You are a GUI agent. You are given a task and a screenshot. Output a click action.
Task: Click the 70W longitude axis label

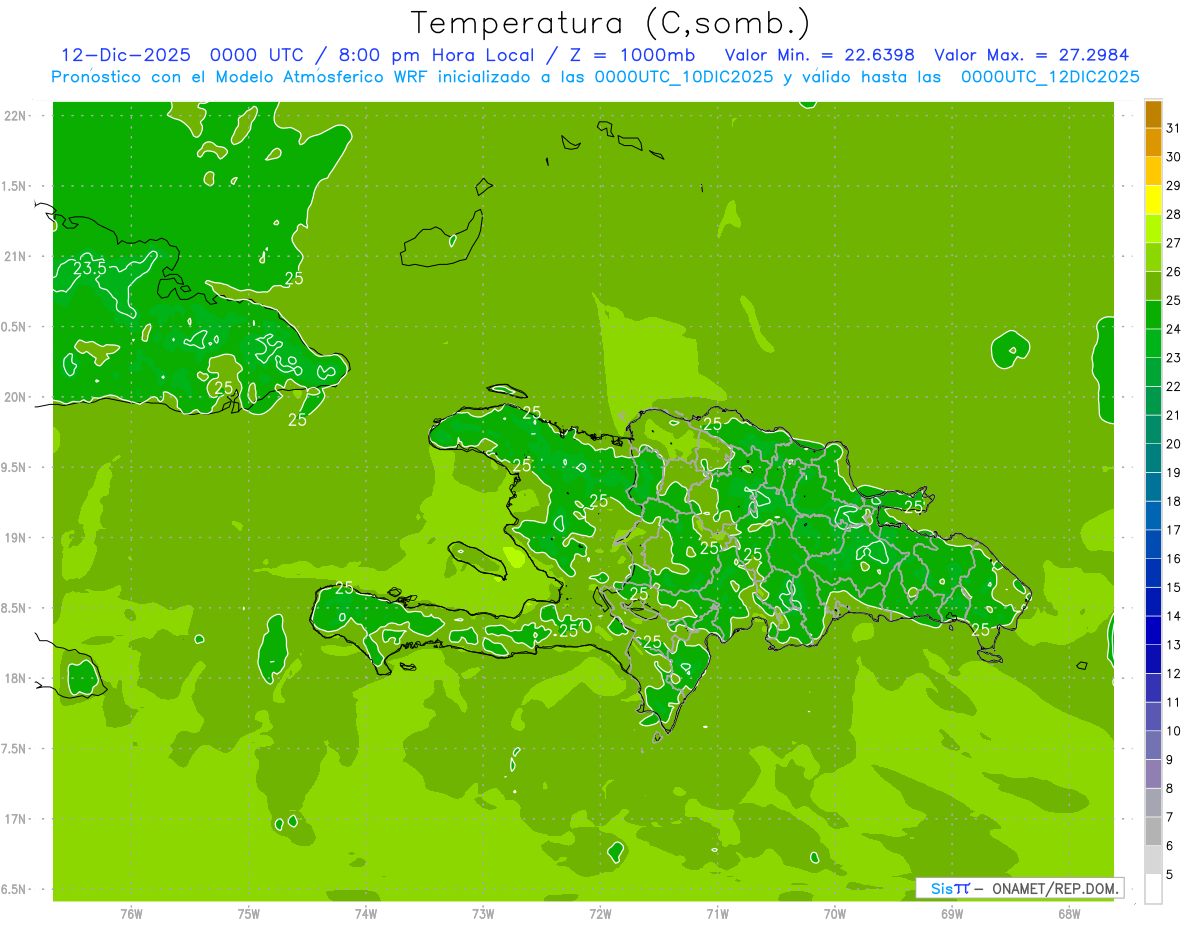pyautogui.click(x=835, y=913)
